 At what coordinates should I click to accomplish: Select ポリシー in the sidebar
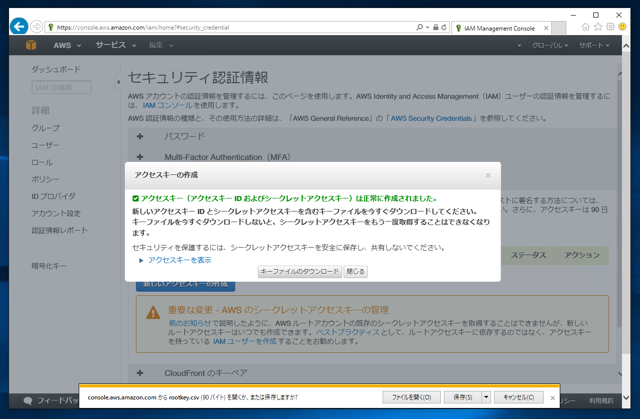45,179
